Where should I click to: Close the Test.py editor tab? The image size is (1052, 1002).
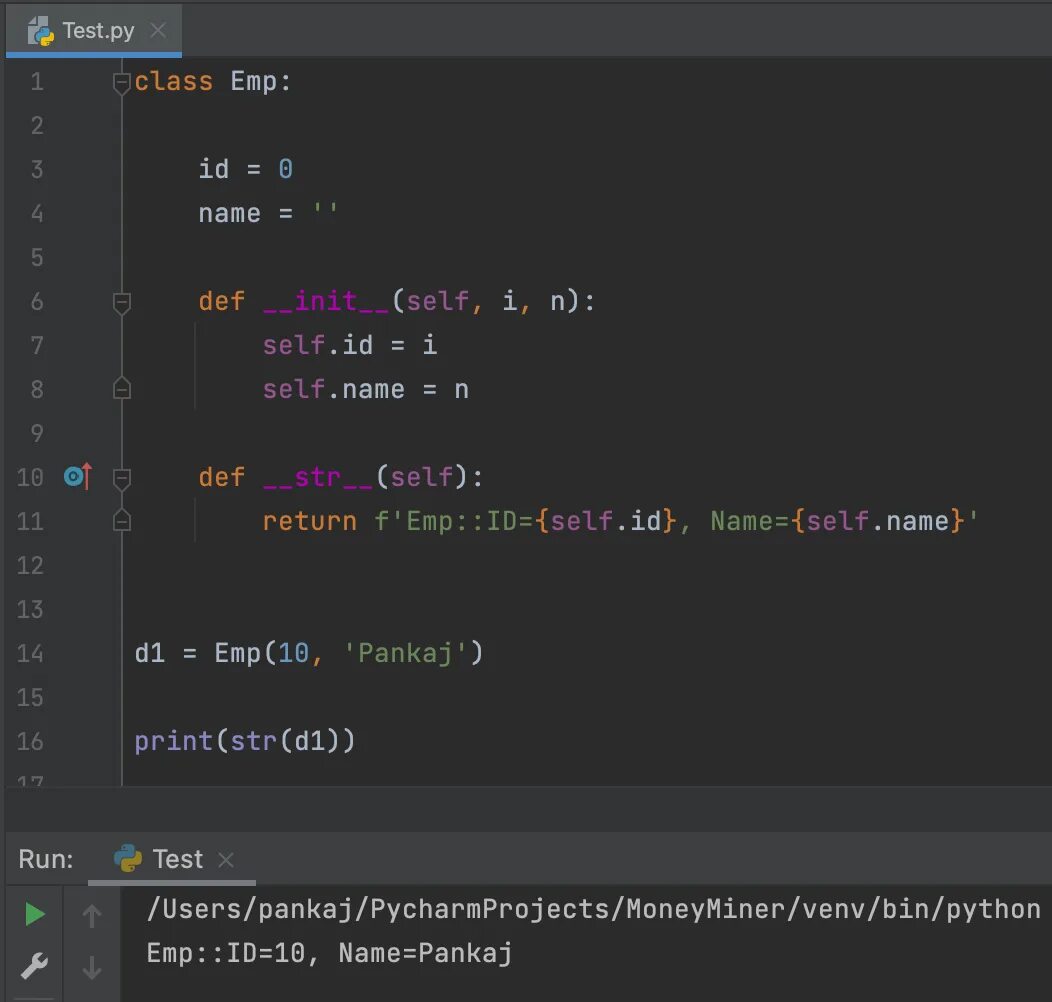point(157,30)
